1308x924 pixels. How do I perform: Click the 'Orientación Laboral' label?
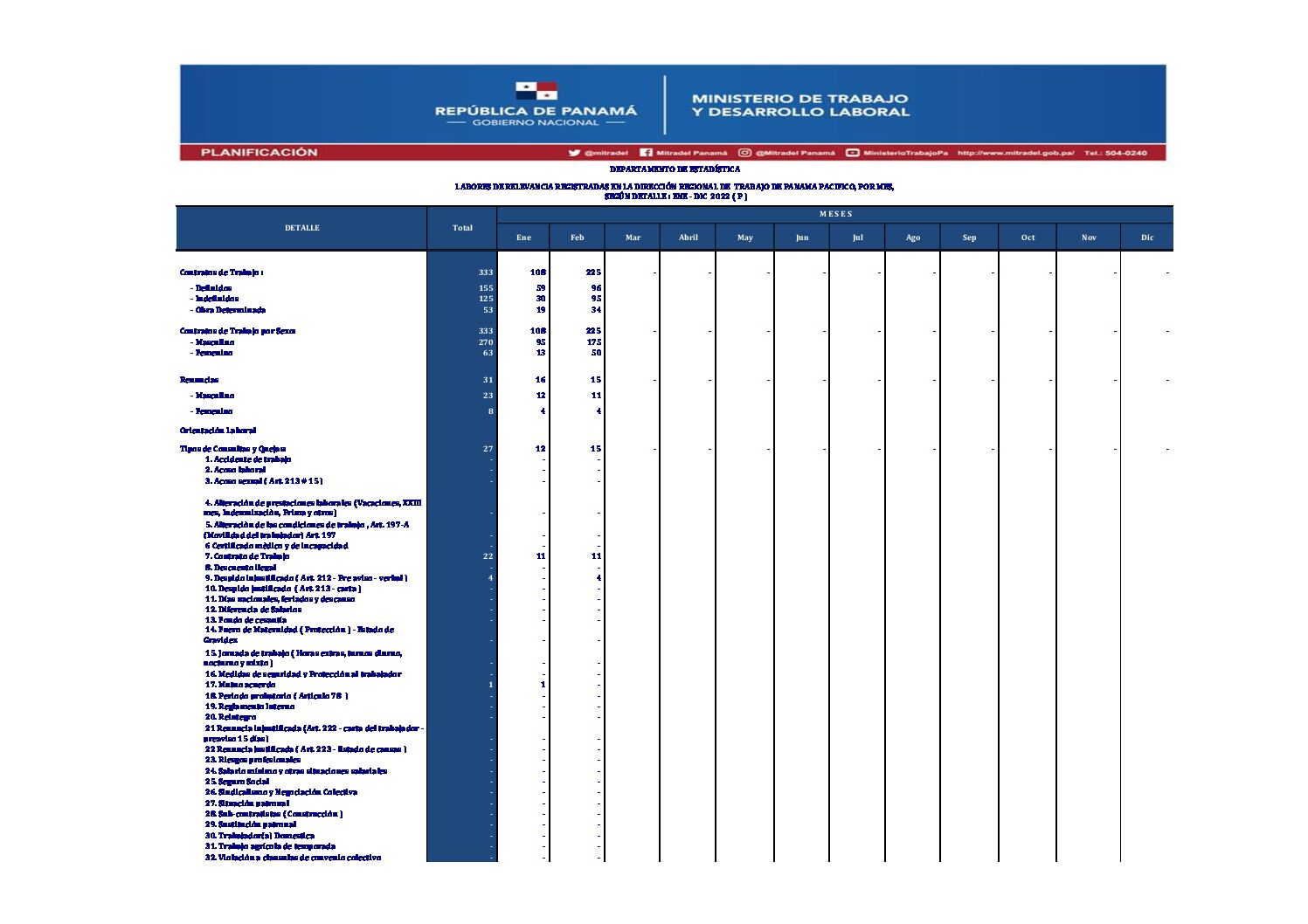point(218,431)
